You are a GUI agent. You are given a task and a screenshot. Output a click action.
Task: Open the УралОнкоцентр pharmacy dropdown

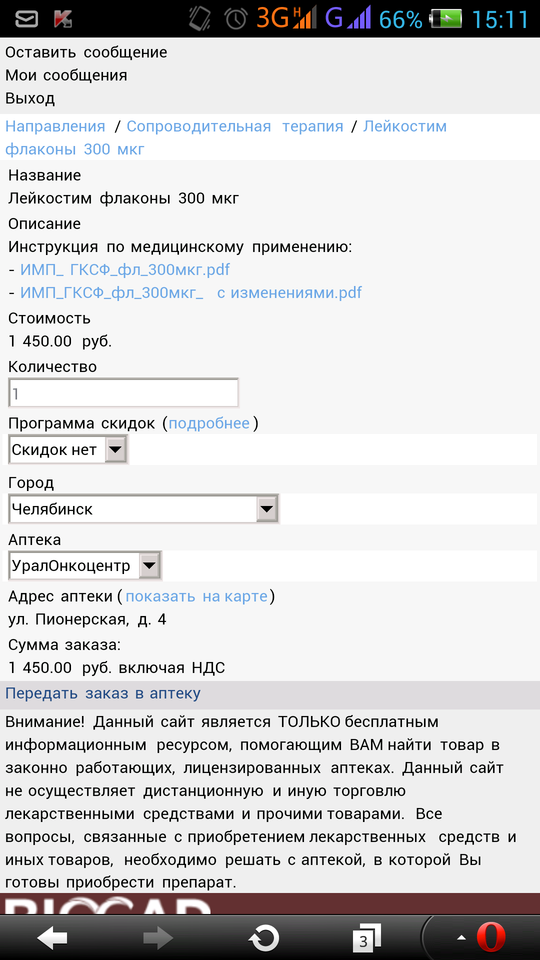85,566
